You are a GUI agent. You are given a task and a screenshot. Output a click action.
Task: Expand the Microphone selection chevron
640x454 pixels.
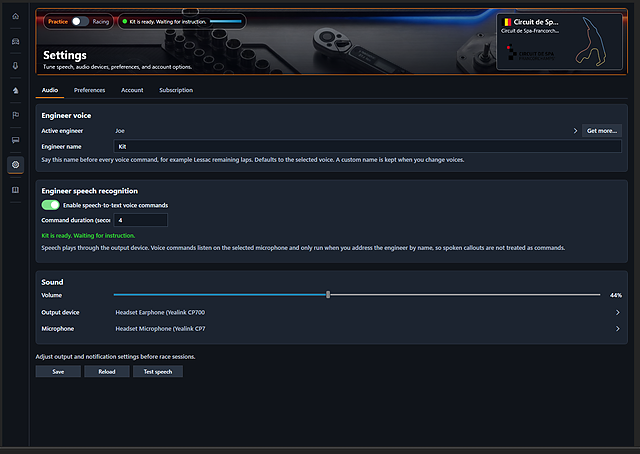618,329
